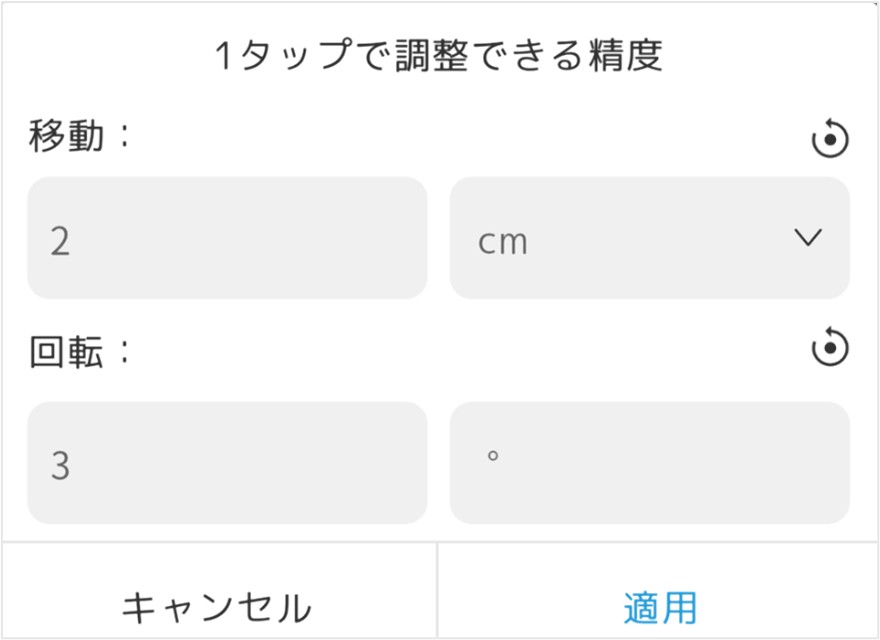This screenshot has height=640, width=880.
Task: Click the number 3 in the rotation field
Action: (x=60, y=466)
